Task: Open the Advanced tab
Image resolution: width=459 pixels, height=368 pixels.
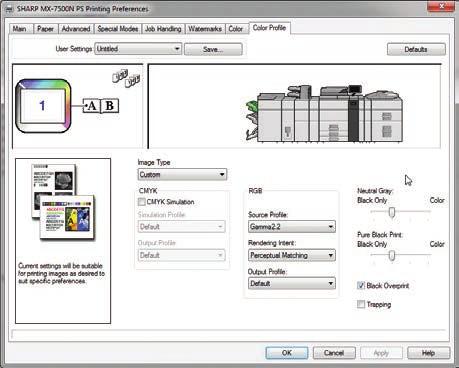Action: click(x=76, y=29)
